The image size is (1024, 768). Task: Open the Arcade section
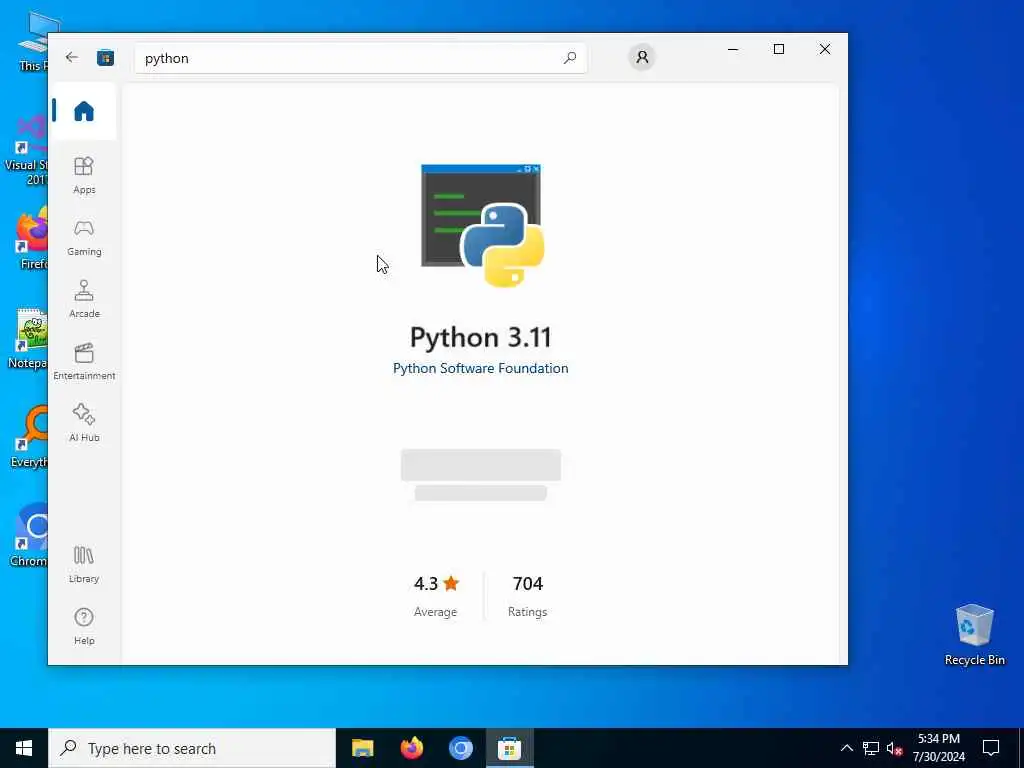click(84, 299)
